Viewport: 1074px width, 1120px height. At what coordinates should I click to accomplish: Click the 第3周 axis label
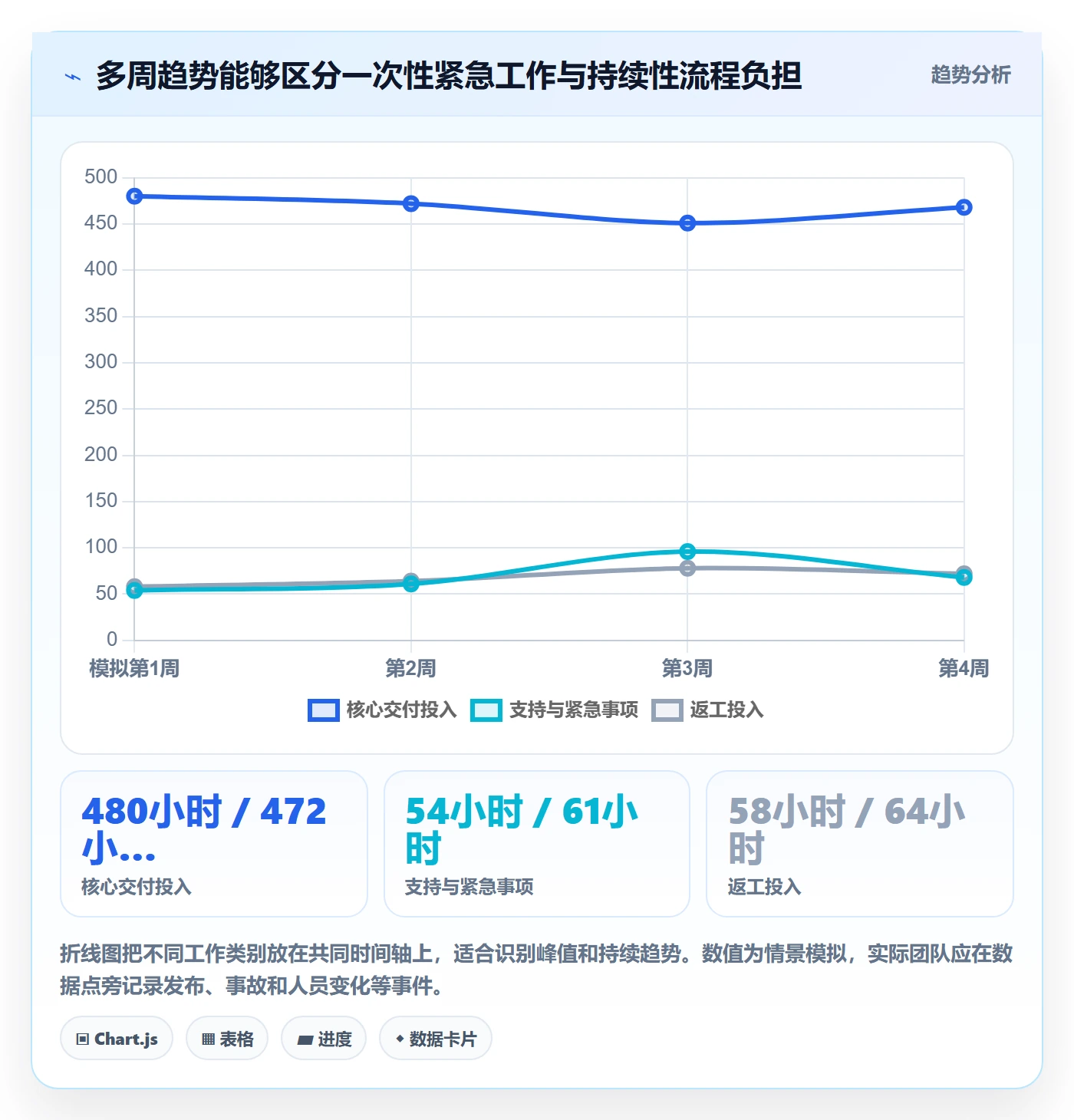[687, 668]
